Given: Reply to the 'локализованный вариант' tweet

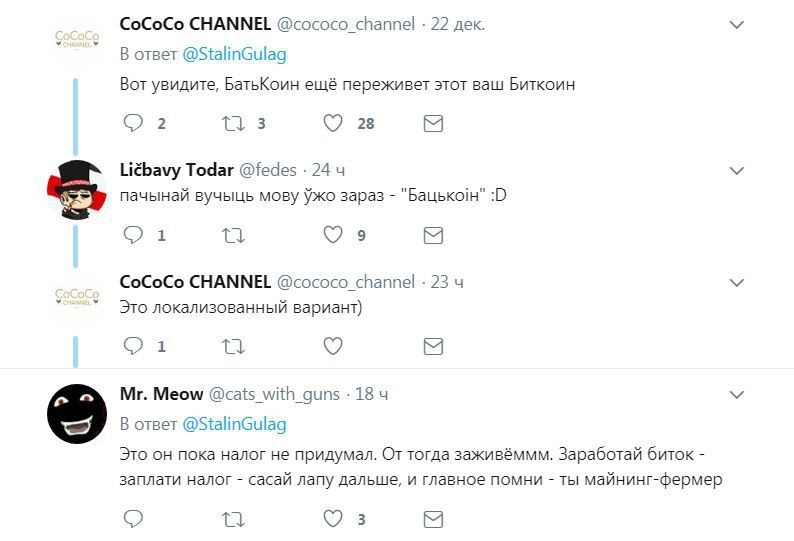Looking at the screenshot, I should (x=133, y=346).
